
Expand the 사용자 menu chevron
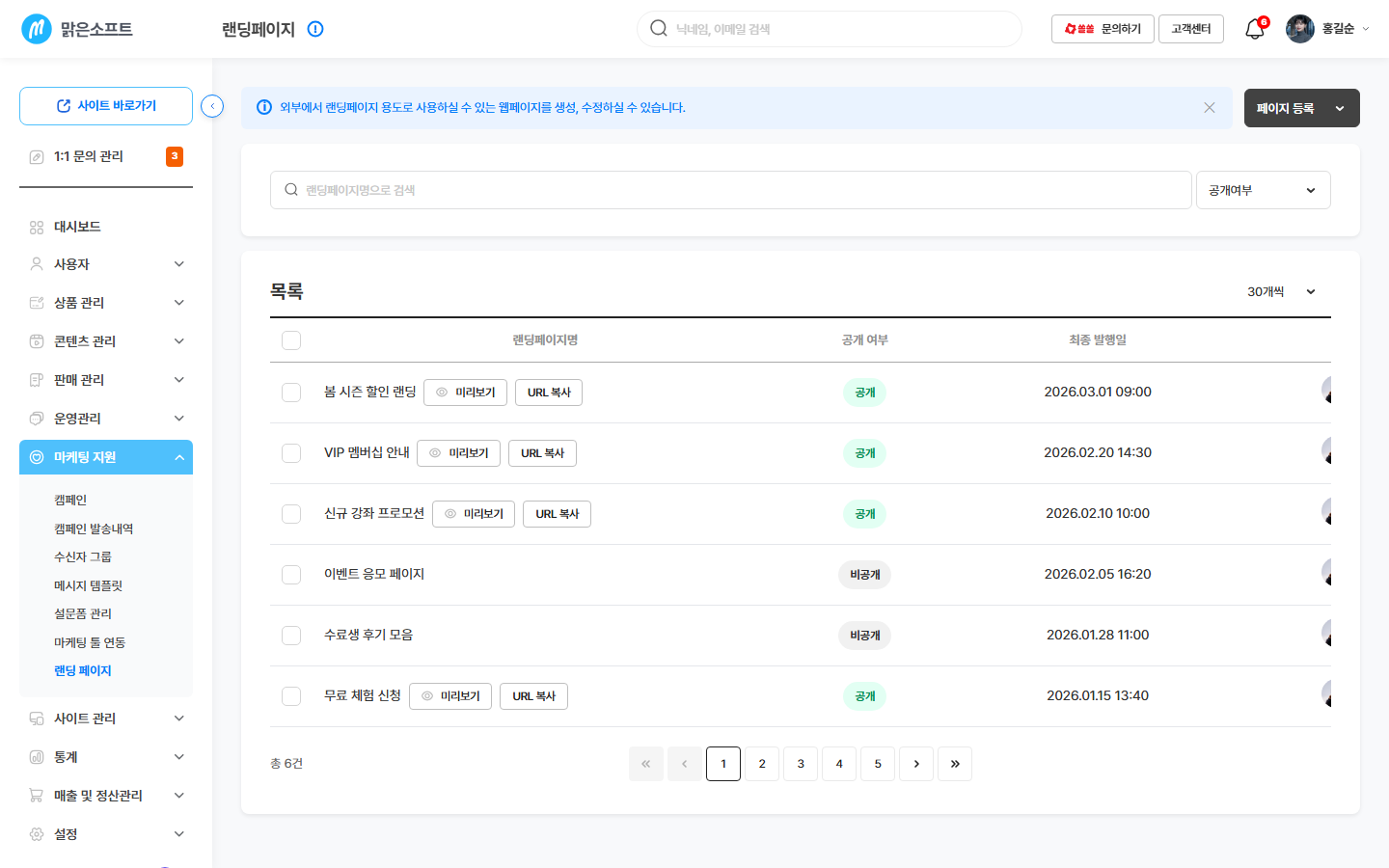(179, 264)
